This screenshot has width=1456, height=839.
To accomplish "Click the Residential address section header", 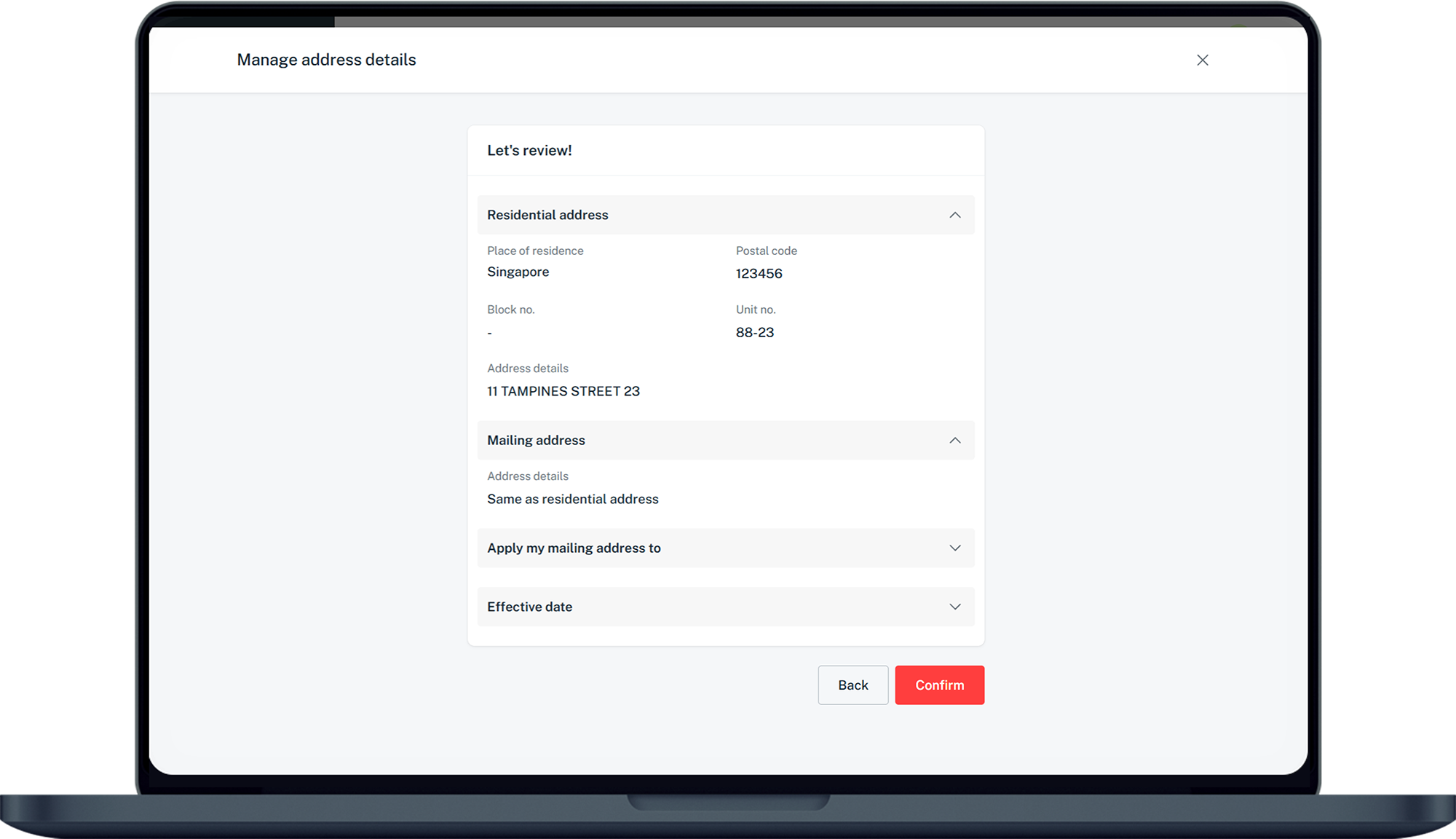I will [547, 215].
